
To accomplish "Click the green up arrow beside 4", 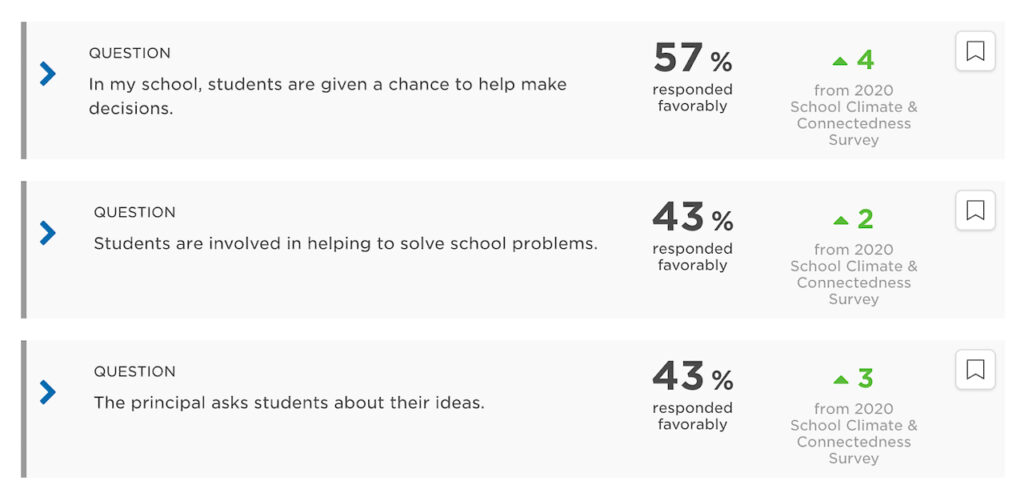I will coord(840,61).
